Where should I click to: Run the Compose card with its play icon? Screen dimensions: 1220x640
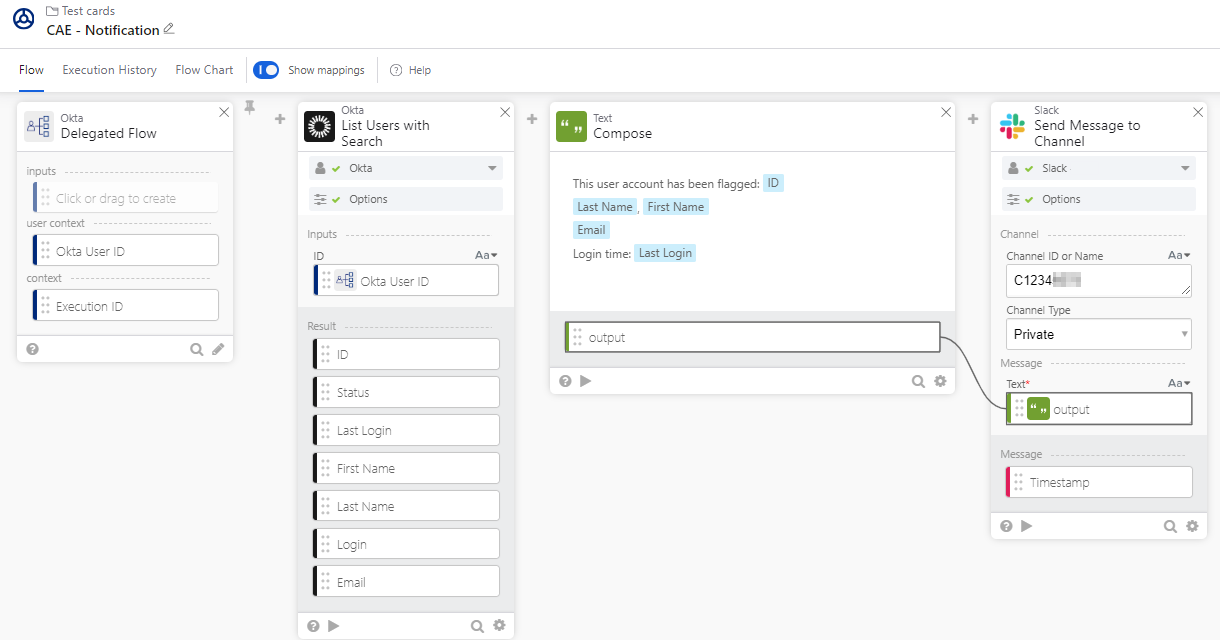pos(586,381)
